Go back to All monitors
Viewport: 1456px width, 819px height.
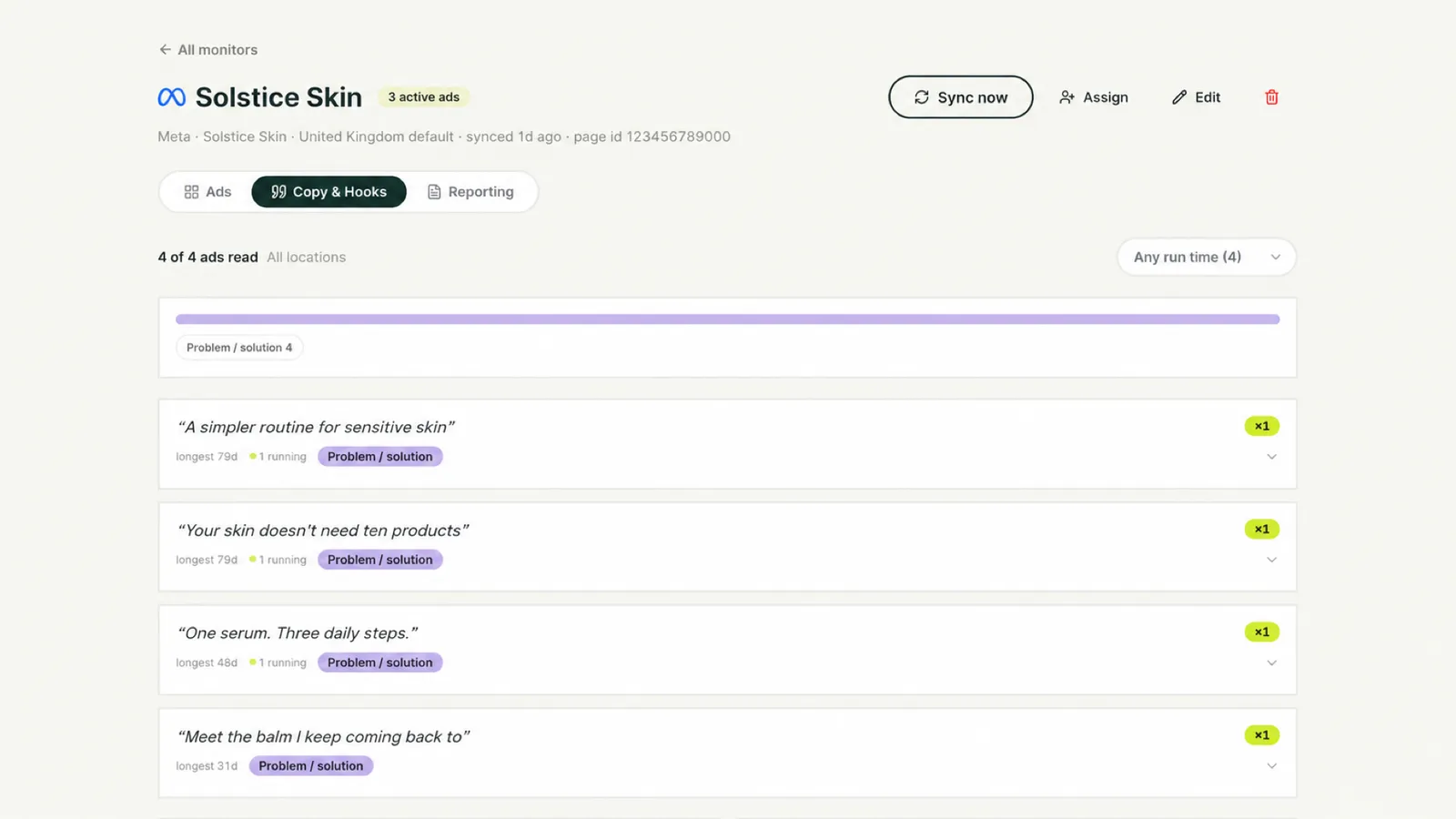(x=208, y=50)
